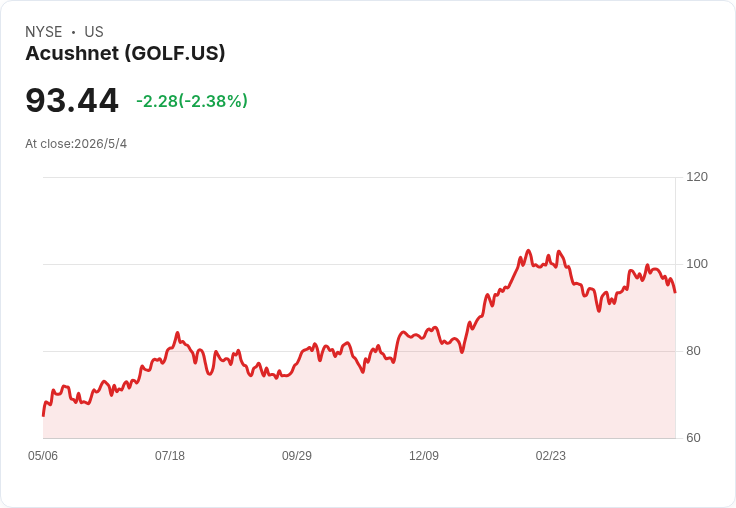Click the price peak above the 07/18 label
Screen dimensions: 736x508
[x=177, y=333]
